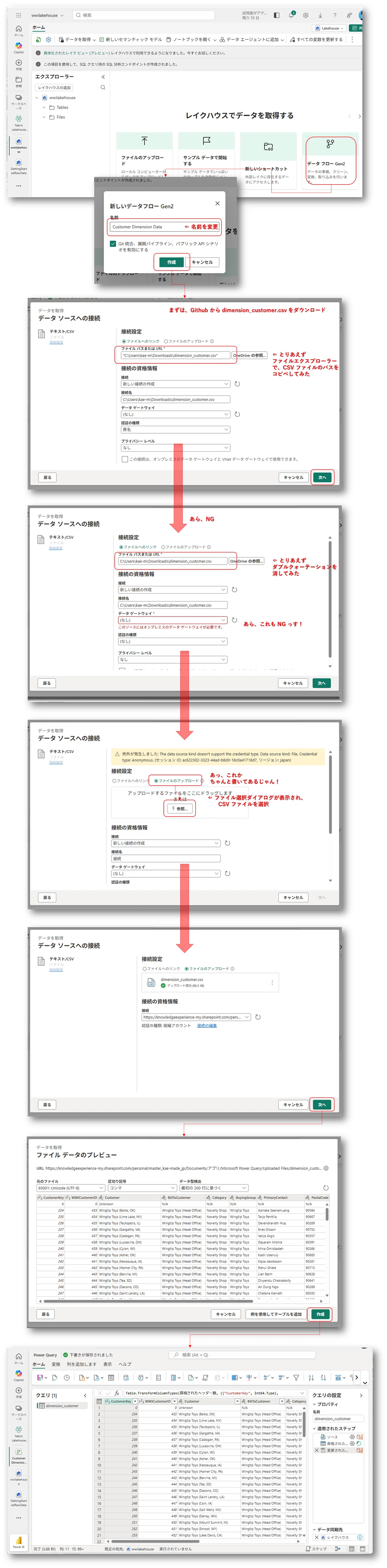Screen dimensions: 387x1568
Task: Open the データ エージェントに追加 dropdown
Action: (x=252, y=40)
